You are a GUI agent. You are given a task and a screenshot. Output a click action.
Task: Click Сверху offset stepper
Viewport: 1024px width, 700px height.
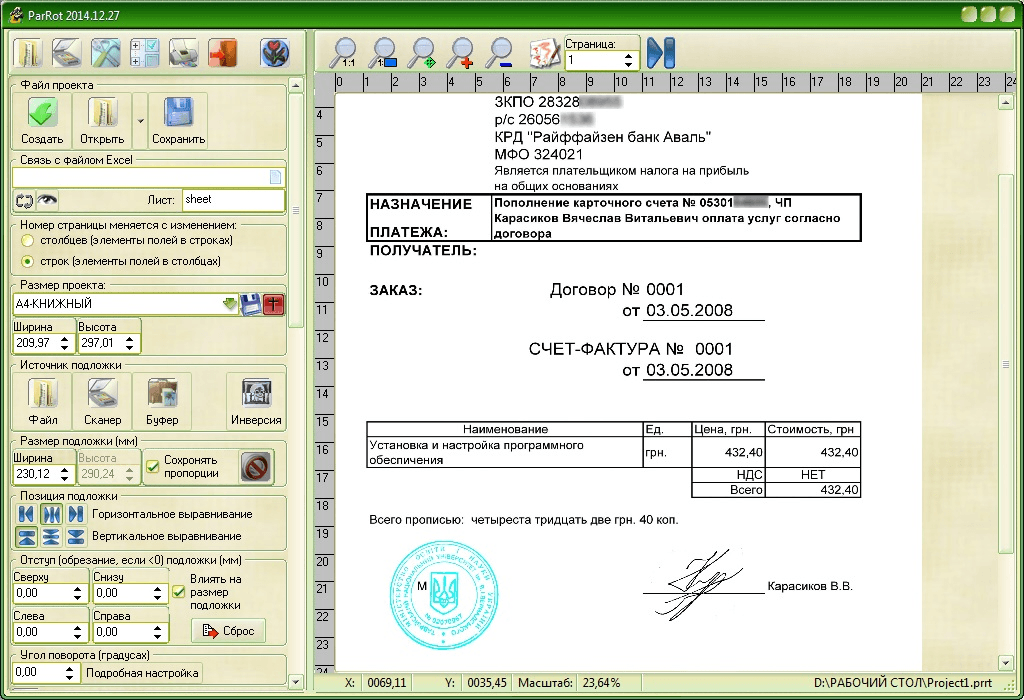pos(77,594)
